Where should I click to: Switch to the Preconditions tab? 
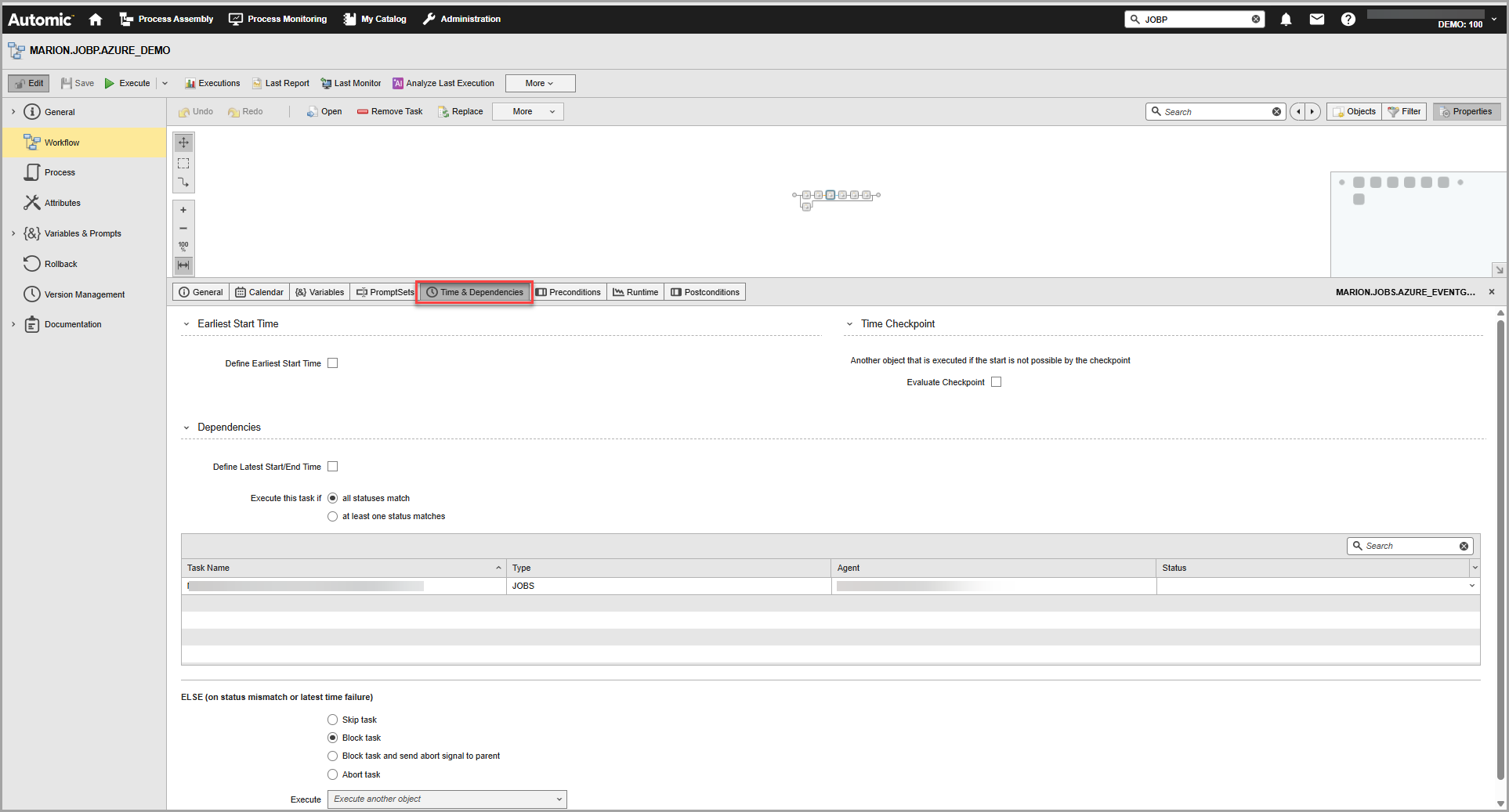[x=568, y=292]
